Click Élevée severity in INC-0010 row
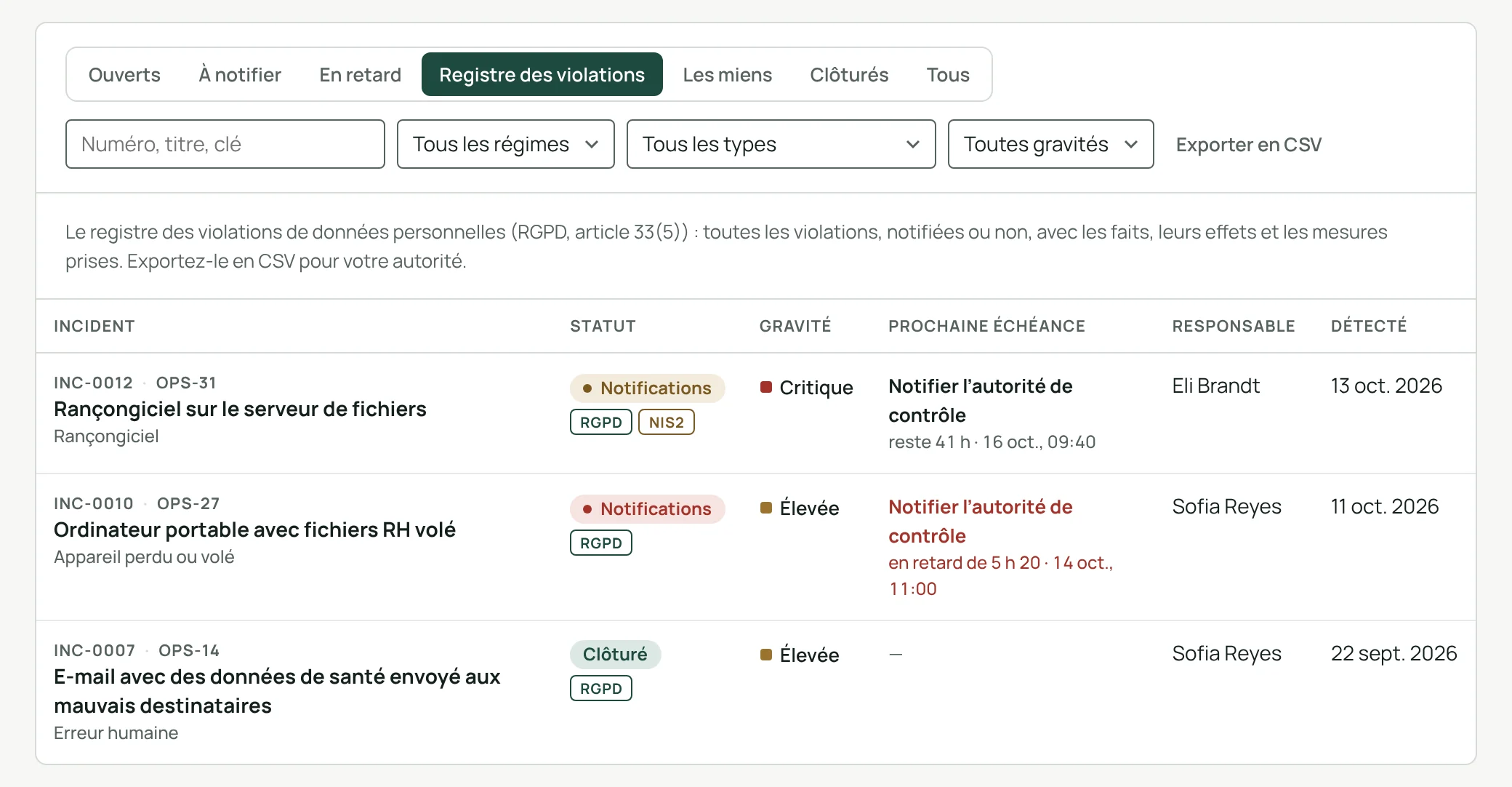This screenshot has width=1512, height=787. pyautogui.click(x=799, y=508)
